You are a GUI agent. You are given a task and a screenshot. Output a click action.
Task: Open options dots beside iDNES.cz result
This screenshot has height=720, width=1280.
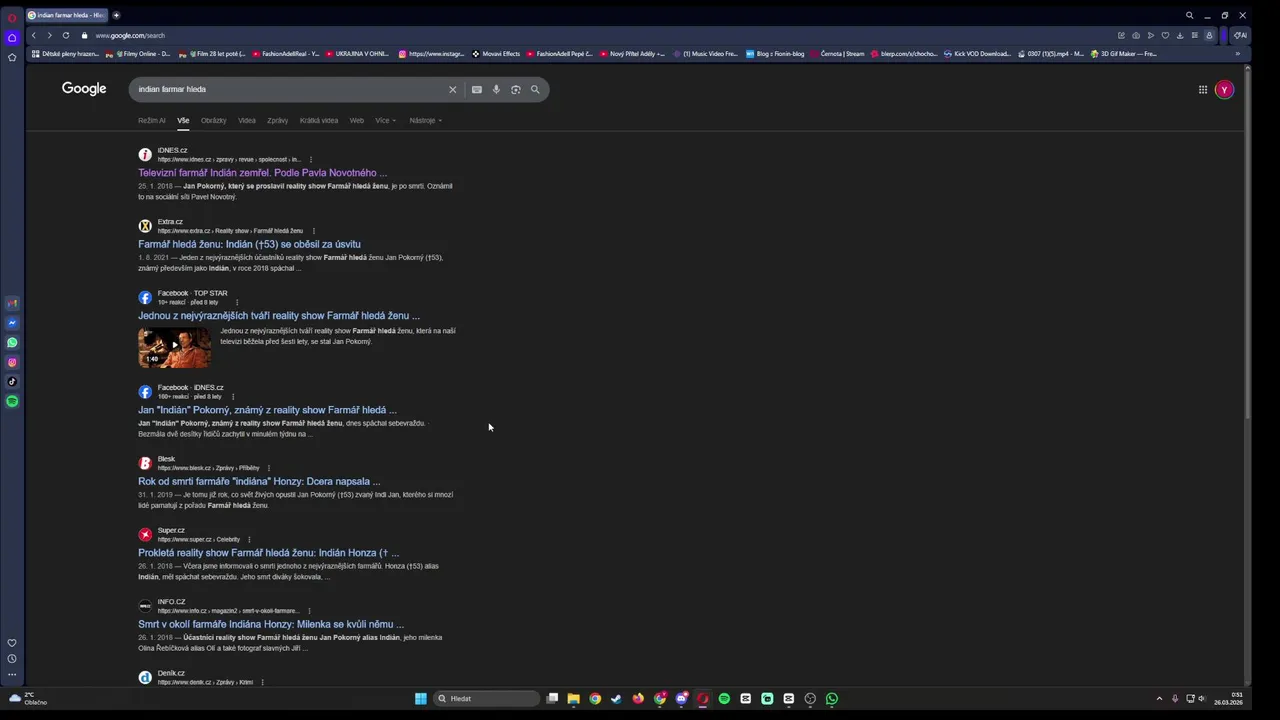click(311, 159)
